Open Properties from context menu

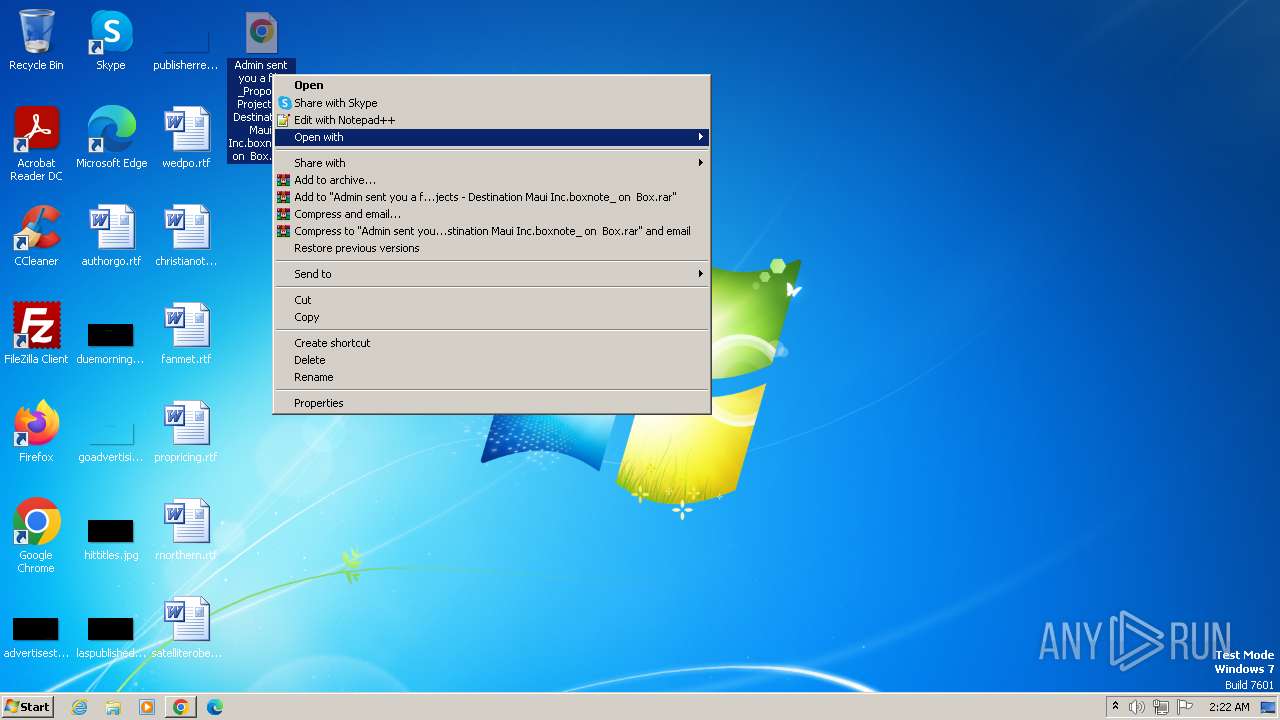point(492,403)
